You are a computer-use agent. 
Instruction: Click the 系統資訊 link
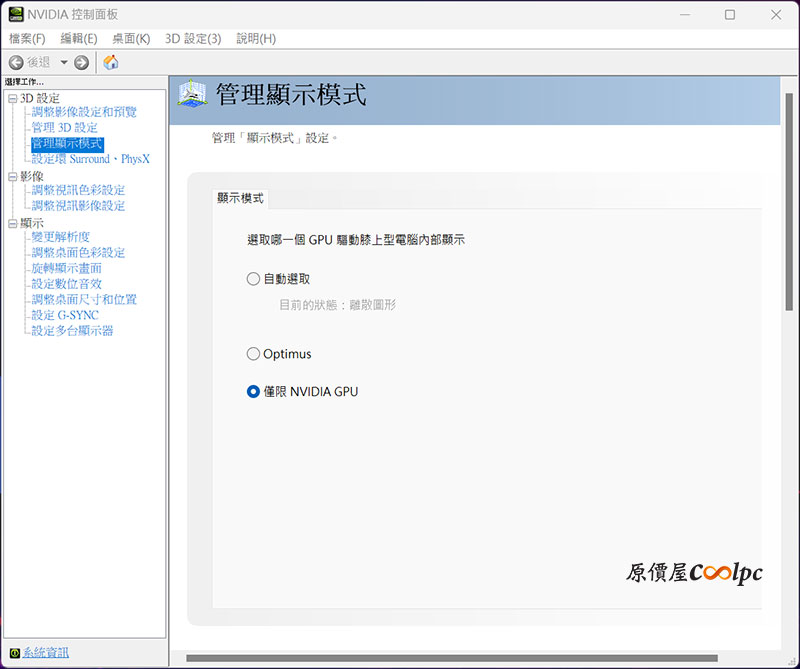(x=45, y=653)
